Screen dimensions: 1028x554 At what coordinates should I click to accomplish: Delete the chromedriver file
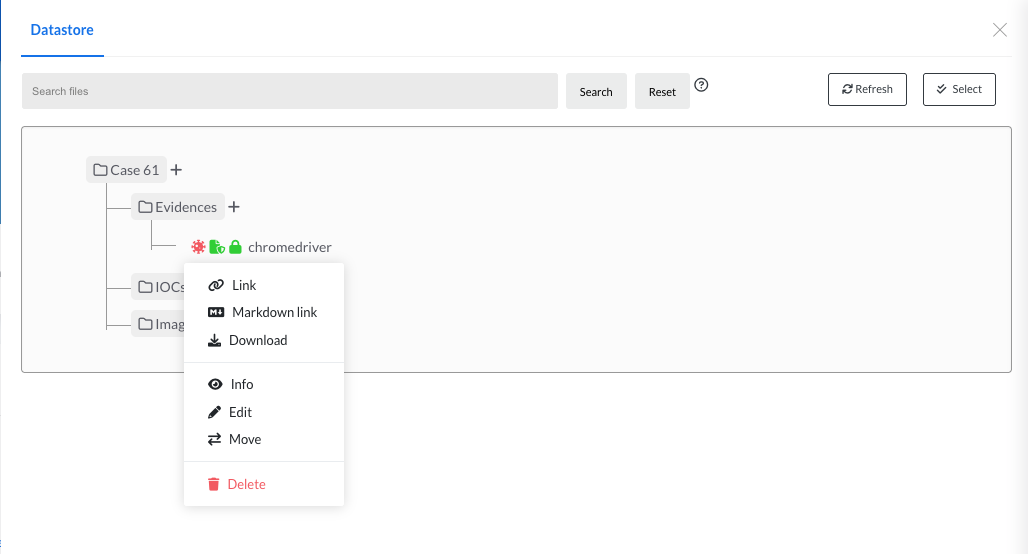(246, 484)
